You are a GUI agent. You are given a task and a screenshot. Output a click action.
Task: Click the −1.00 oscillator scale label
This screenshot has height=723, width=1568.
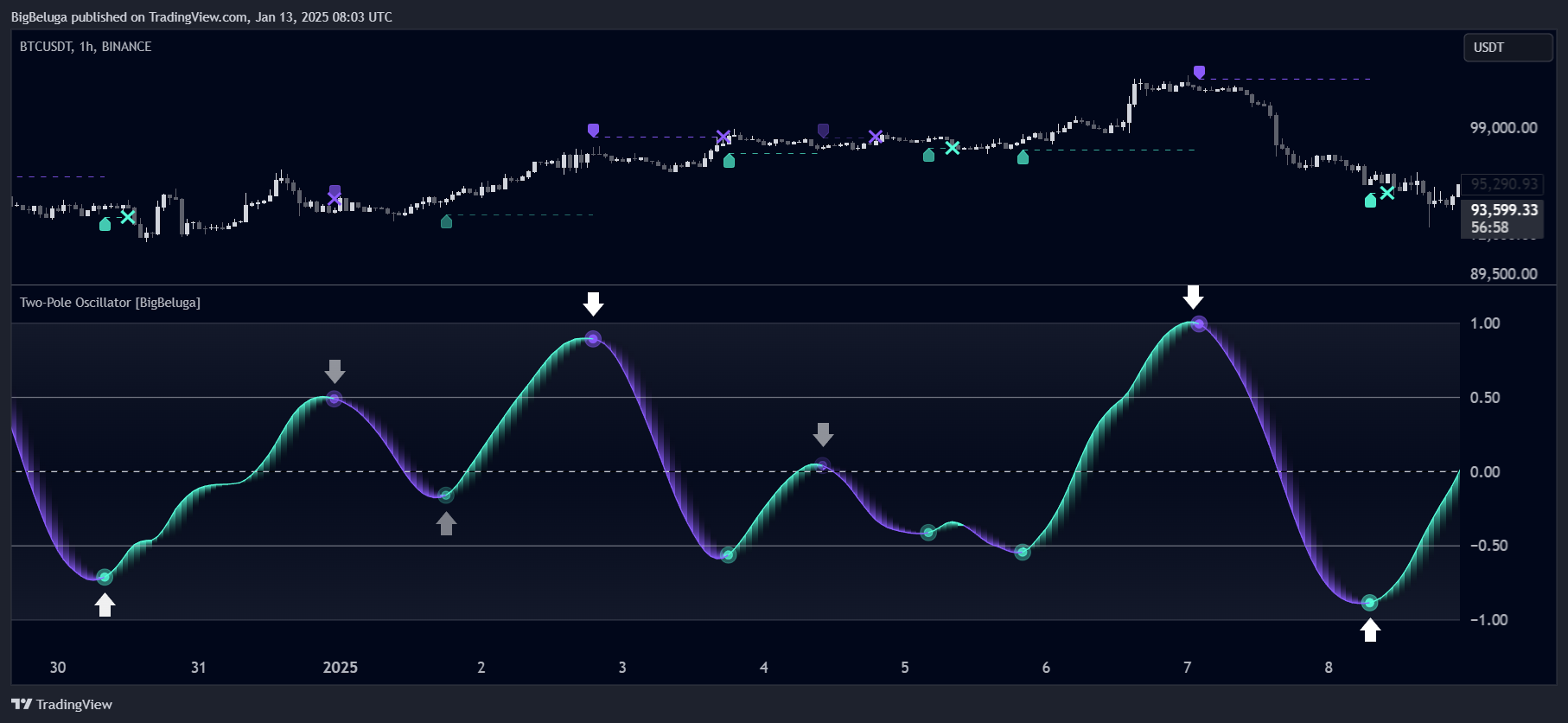1489,620
